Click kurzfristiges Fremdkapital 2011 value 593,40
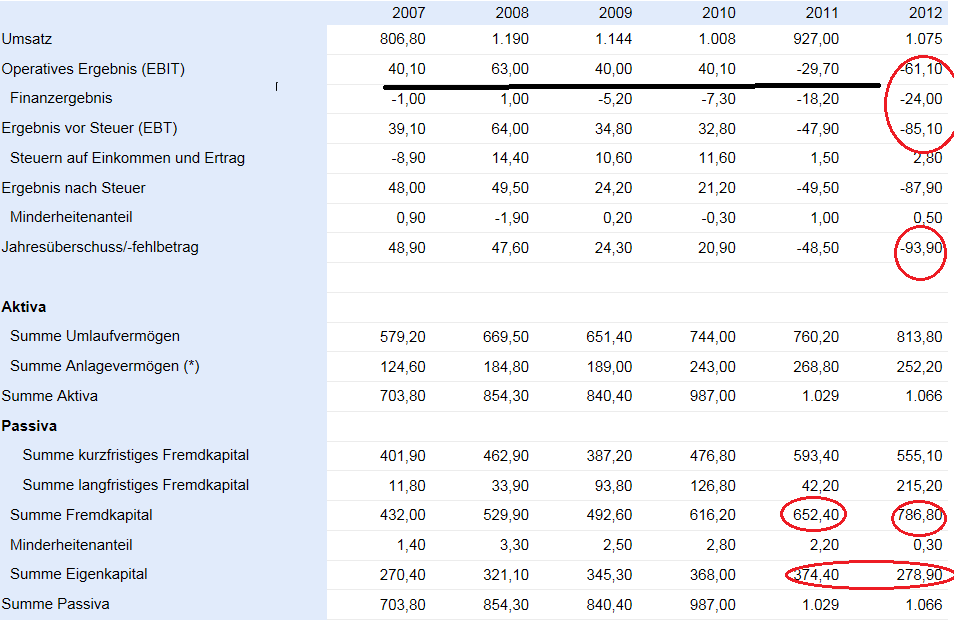 point(816,456)
